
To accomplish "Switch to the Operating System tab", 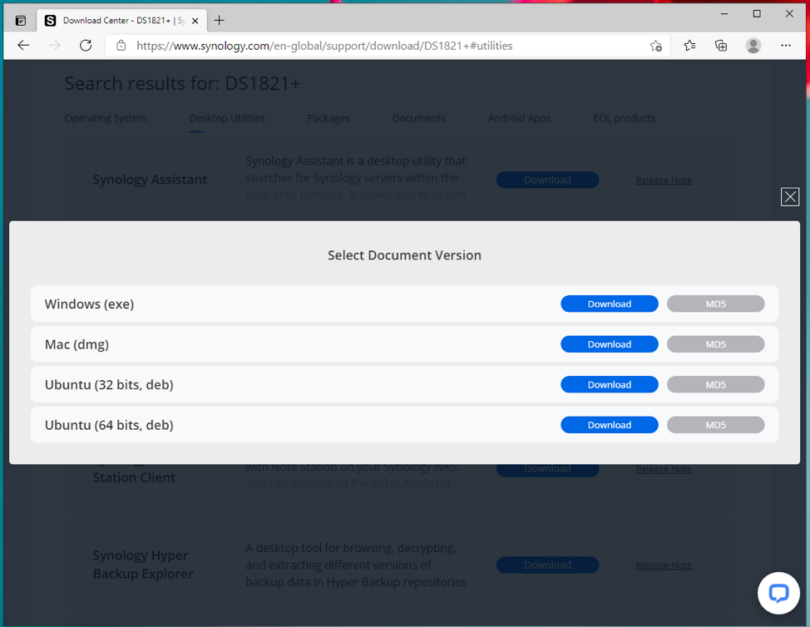I will 105,118.
